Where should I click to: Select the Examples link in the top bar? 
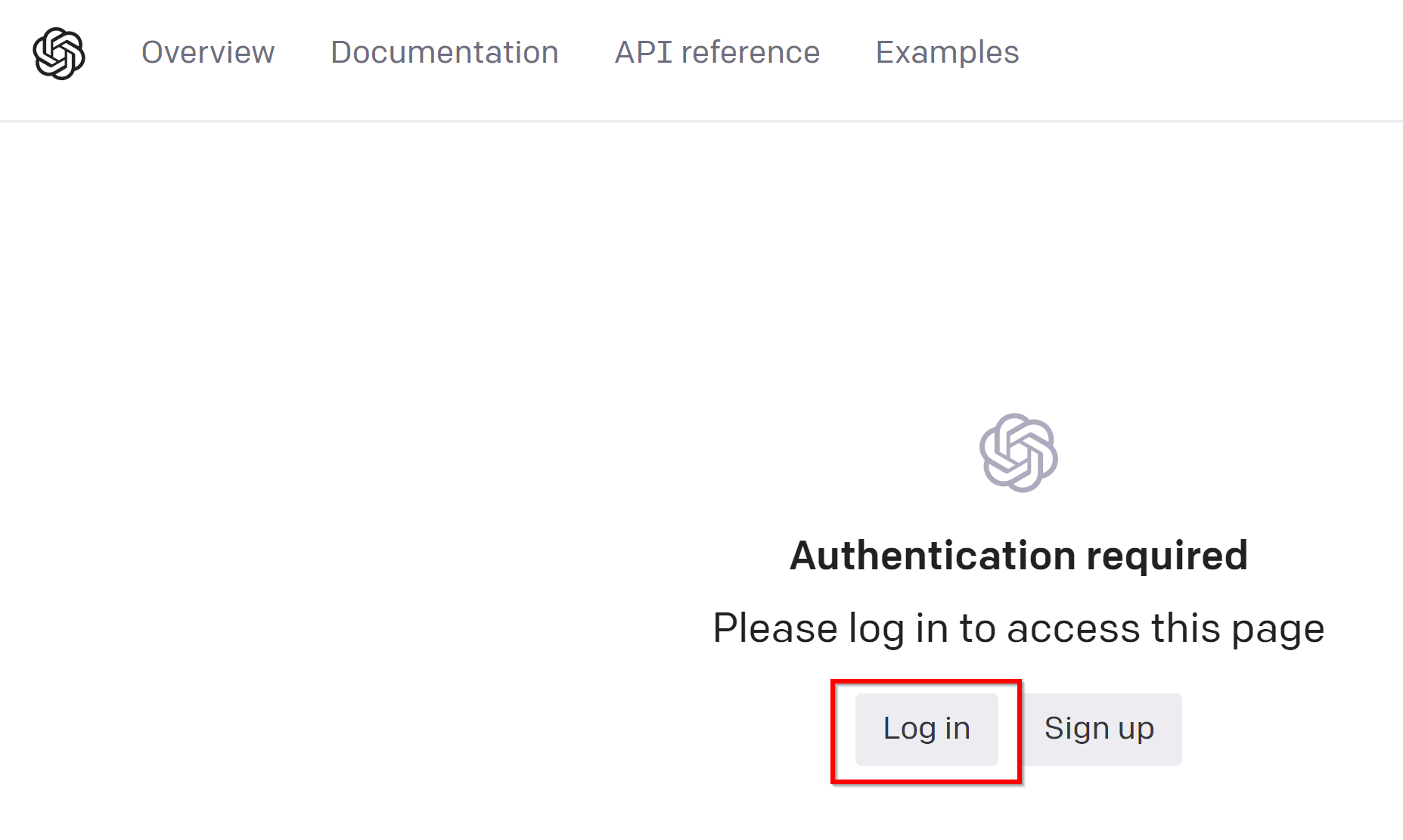click(947, 52)
